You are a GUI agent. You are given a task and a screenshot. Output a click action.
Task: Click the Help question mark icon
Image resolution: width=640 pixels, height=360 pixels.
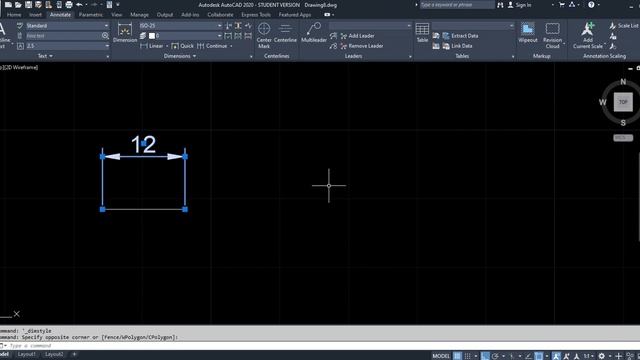tap(591, 5)
